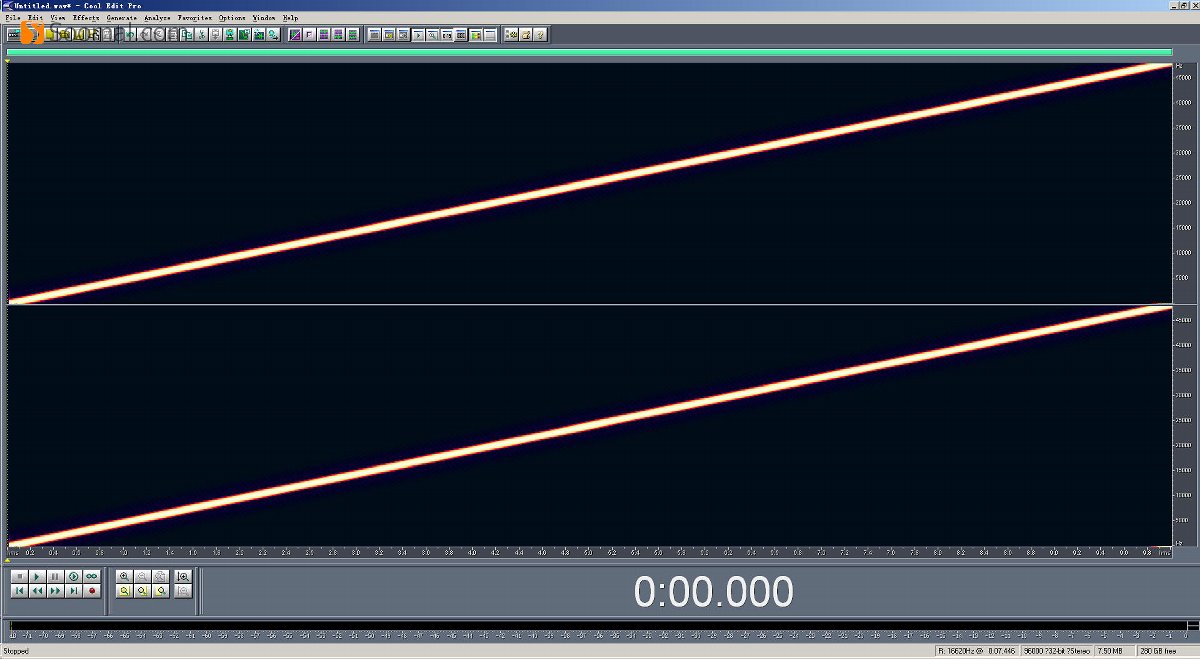Click the lower channel spectral display
The width and height of the screenshot is (1200, 659).
pyautogui.click(x=589, y=426)
